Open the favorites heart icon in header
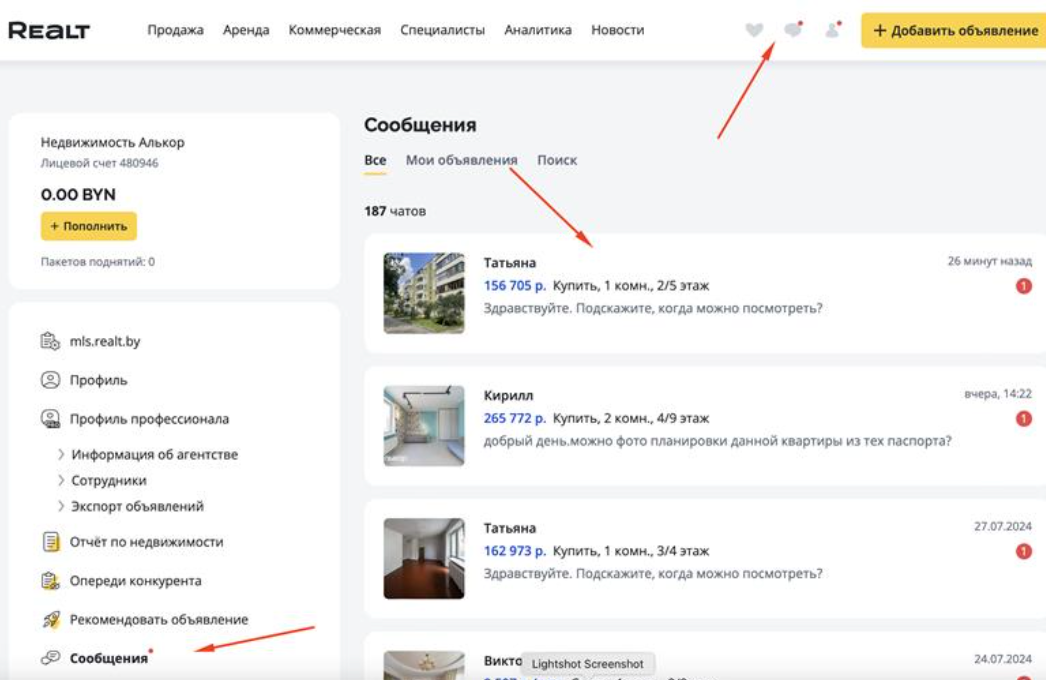 (x=754, y=30)
